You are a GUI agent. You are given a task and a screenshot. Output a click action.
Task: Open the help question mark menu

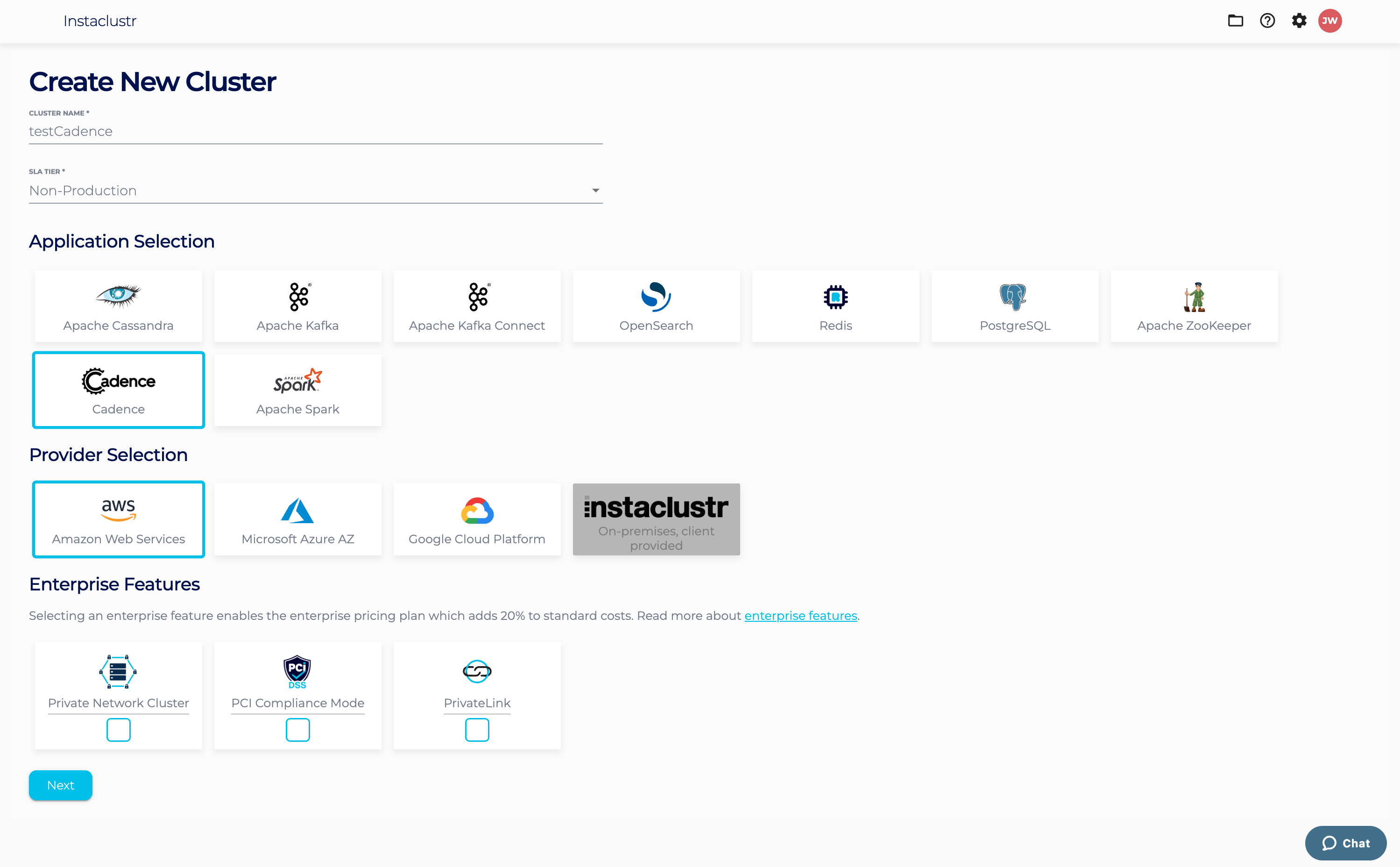click(1267, 21)
